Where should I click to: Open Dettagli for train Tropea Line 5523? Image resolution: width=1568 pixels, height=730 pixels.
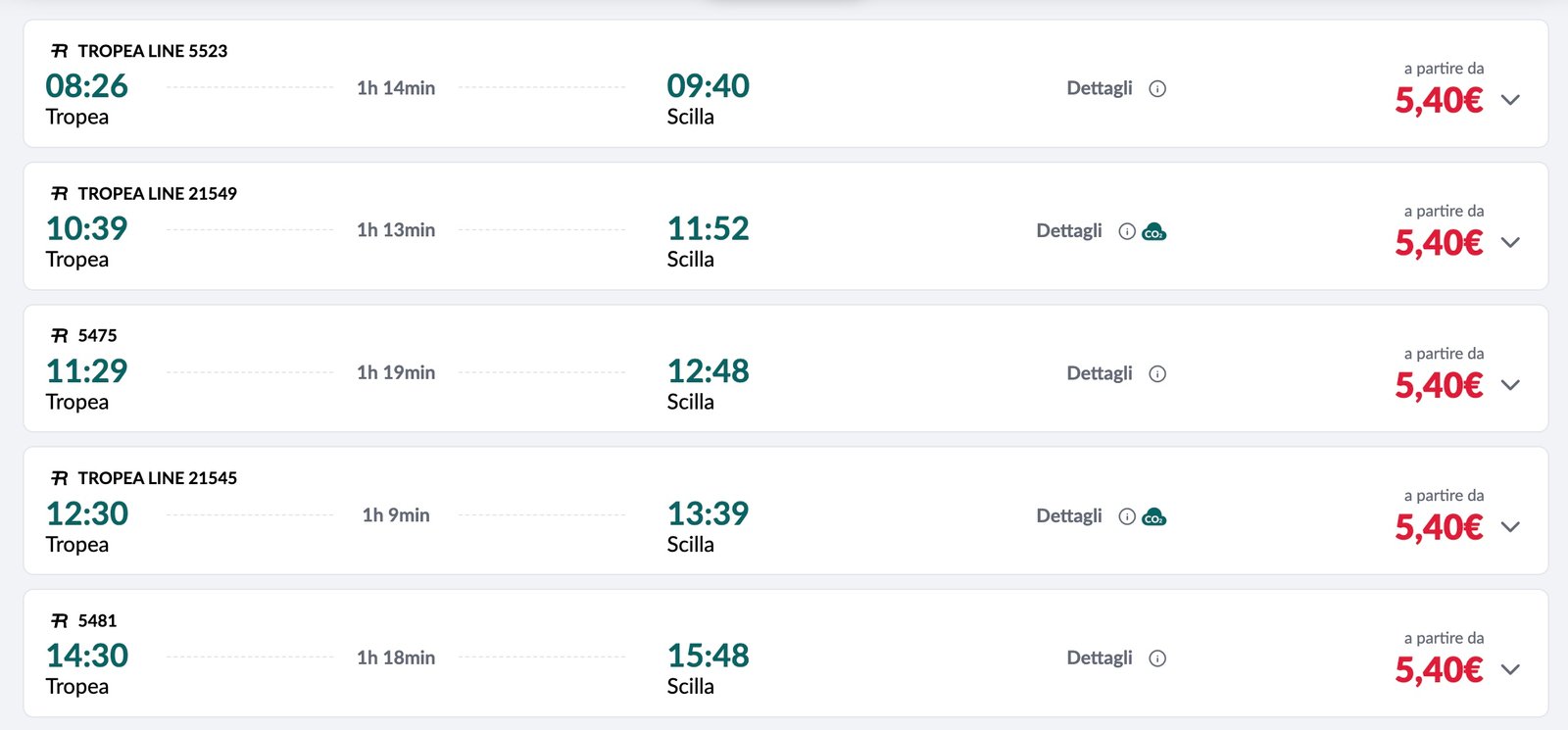click(1099, 88)
